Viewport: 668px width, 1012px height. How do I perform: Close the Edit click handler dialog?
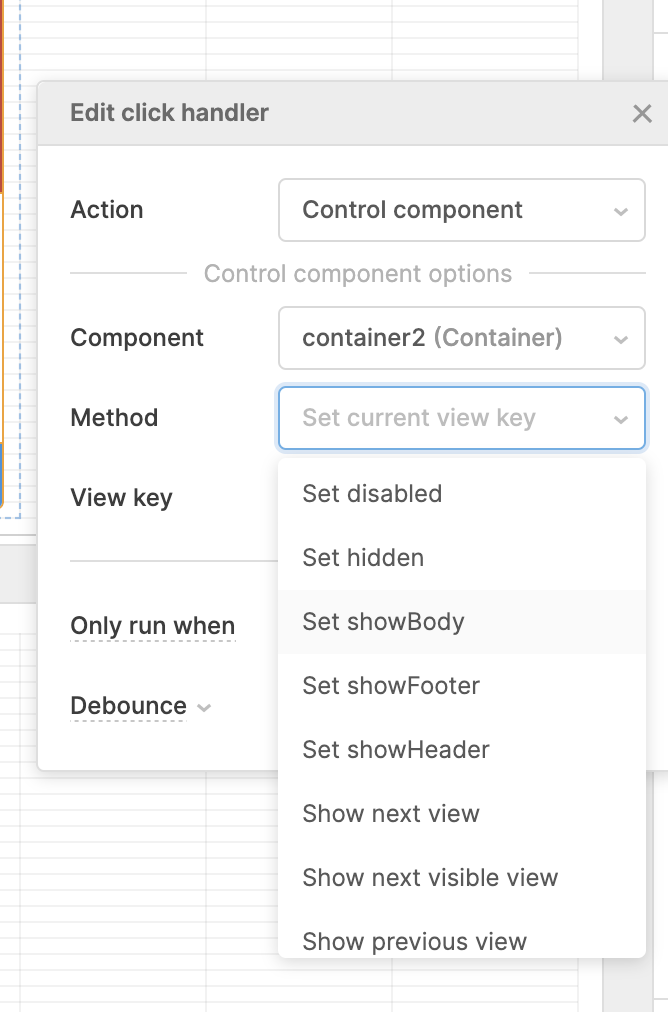pyautogui.click(x=642, y=114)
